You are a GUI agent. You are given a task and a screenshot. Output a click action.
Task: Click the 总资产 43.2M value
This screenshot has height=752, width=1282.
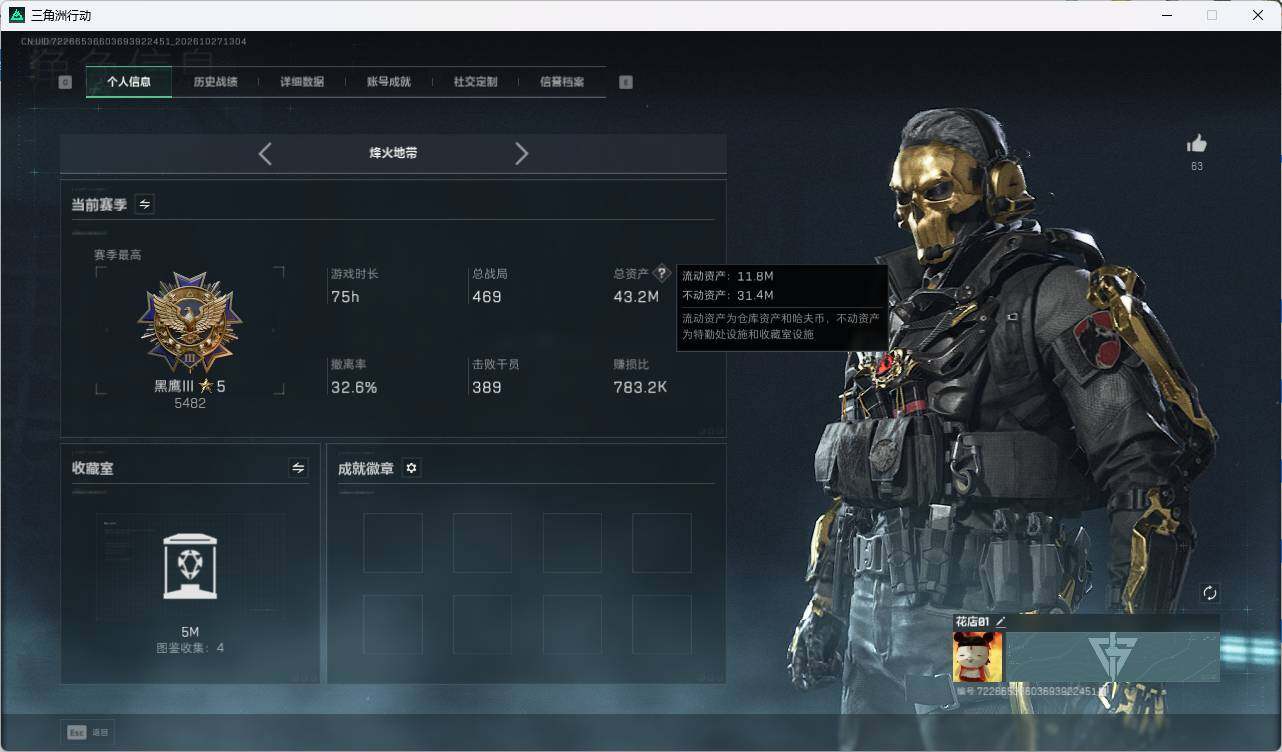pyautogui.click(x=636, y=297)
